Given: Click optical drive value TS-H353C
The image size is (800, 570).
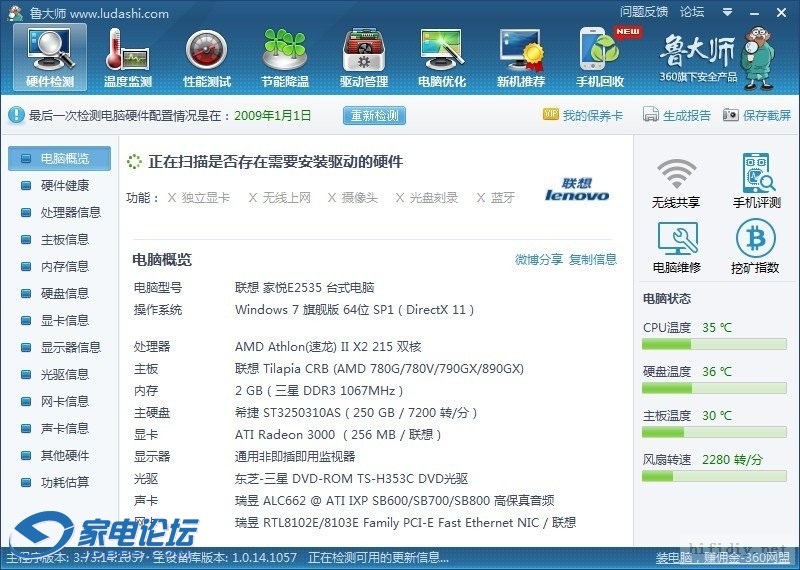Looking at the screenshot, I should click(352, 479).
